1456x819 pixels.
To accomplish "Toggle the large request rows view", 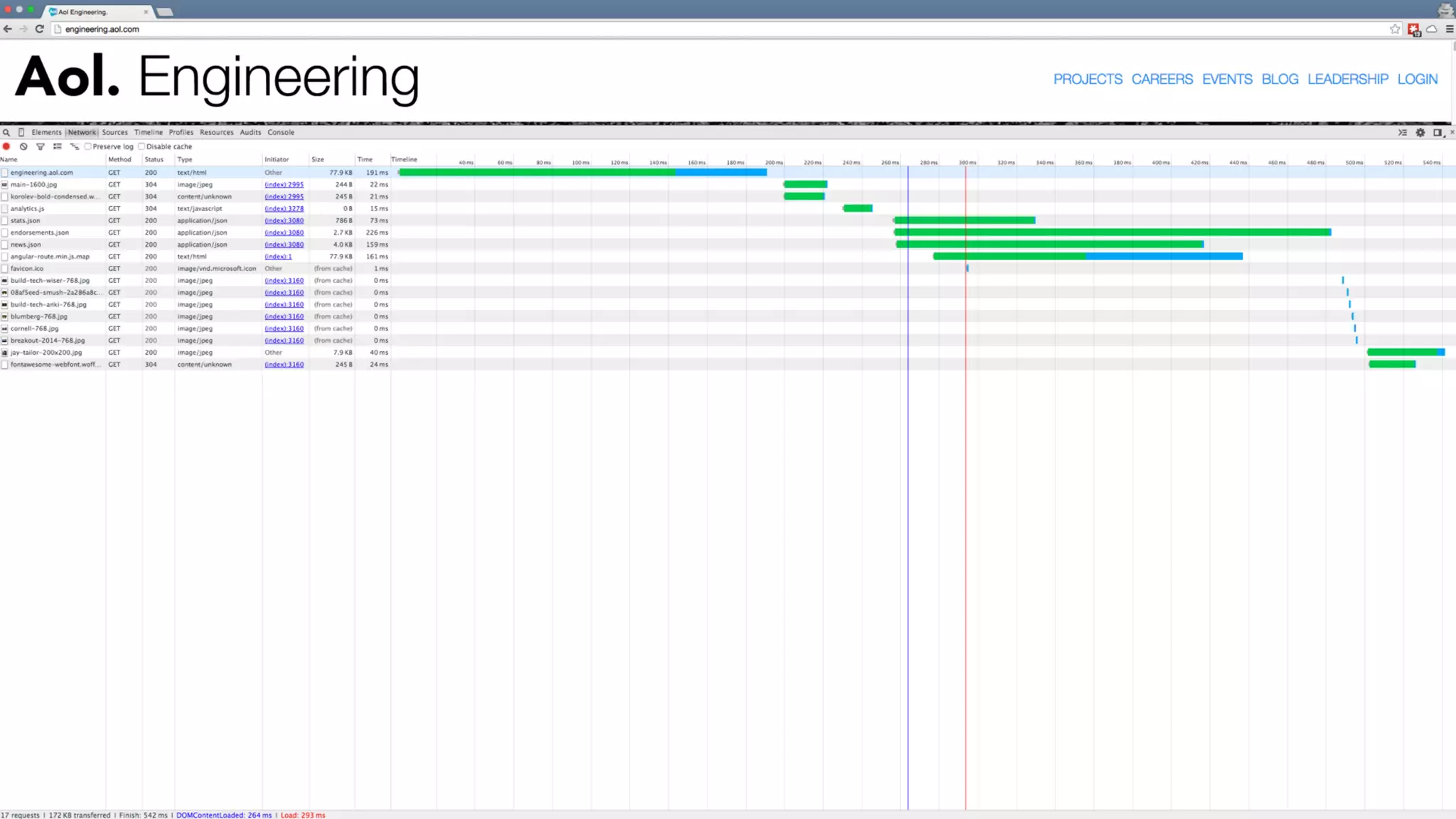I will [x=58, y=146].
